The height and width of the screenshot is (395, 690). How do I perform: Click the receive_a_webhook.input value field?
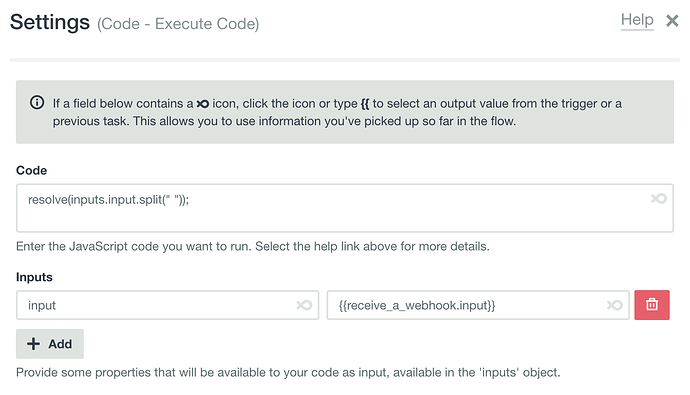click(478, 305)
